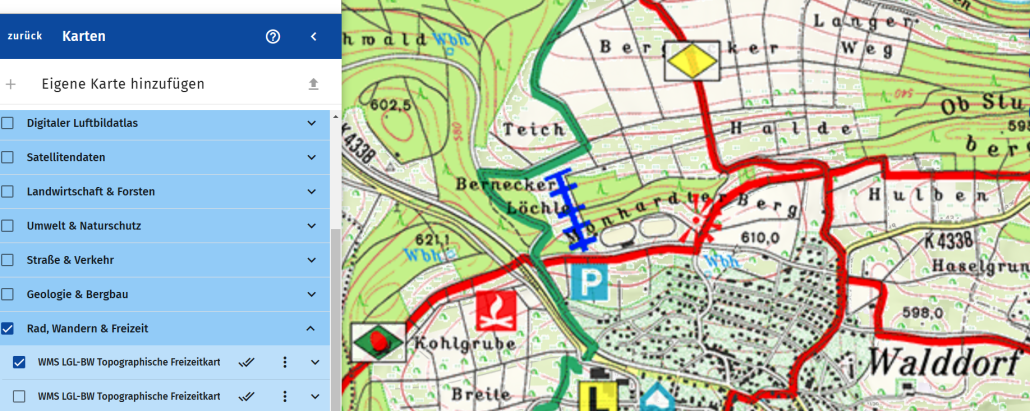Viewport: 1030px width, 411px height.
Task: Open the help question mark icon
Action: coord(273,37)
